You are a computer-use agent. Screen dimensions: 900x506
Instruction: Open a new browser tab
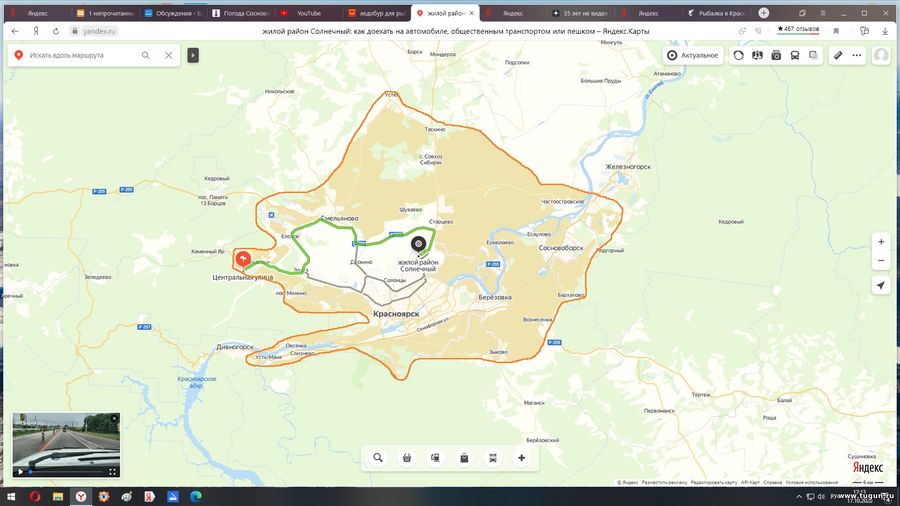coord(763,13)
